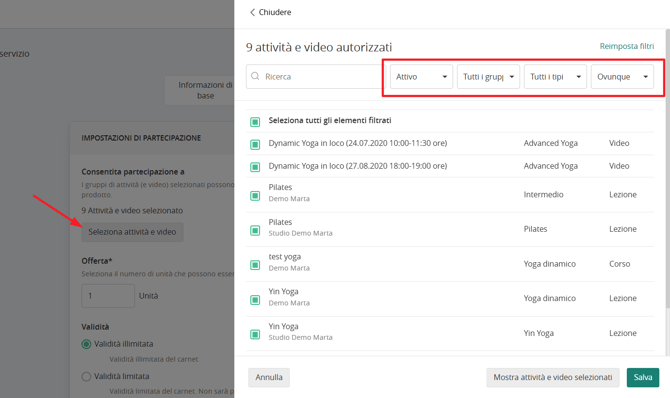Click 'Mostra attività e video selezionati'
670x398 pixels.
point(553,377)
